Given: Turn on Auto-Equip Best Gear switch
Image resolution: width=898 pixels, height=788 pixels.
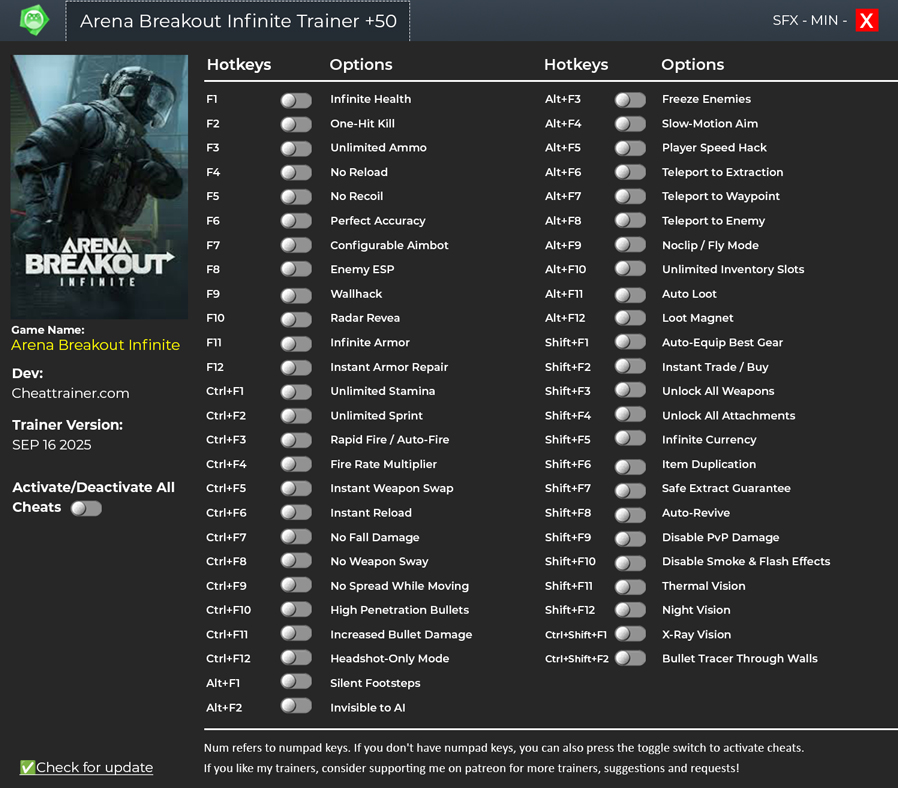Looking at the screenshot, I should (x=630, y=342).
